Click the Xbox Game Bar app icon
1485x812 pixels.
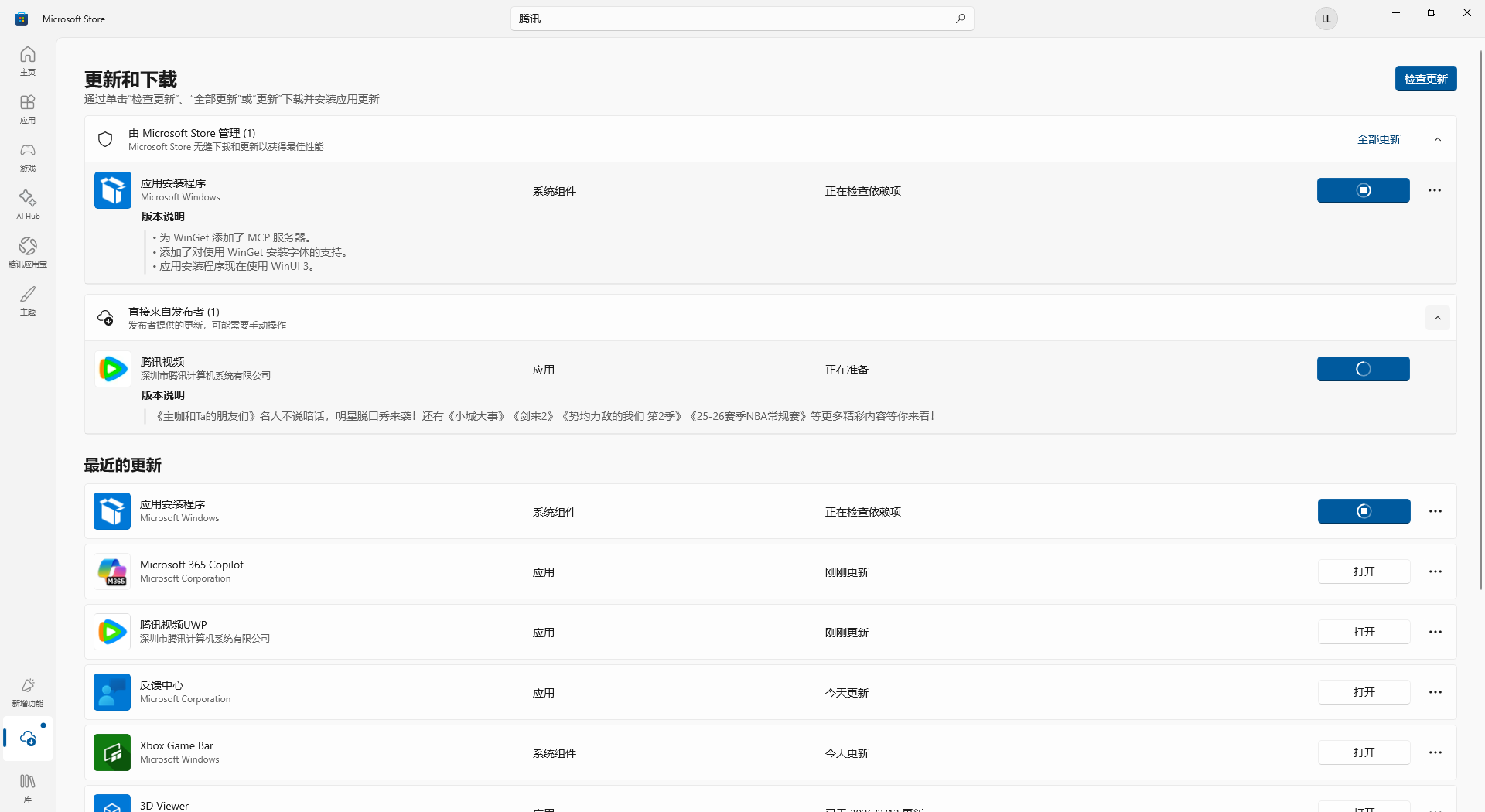coord(112,752)
